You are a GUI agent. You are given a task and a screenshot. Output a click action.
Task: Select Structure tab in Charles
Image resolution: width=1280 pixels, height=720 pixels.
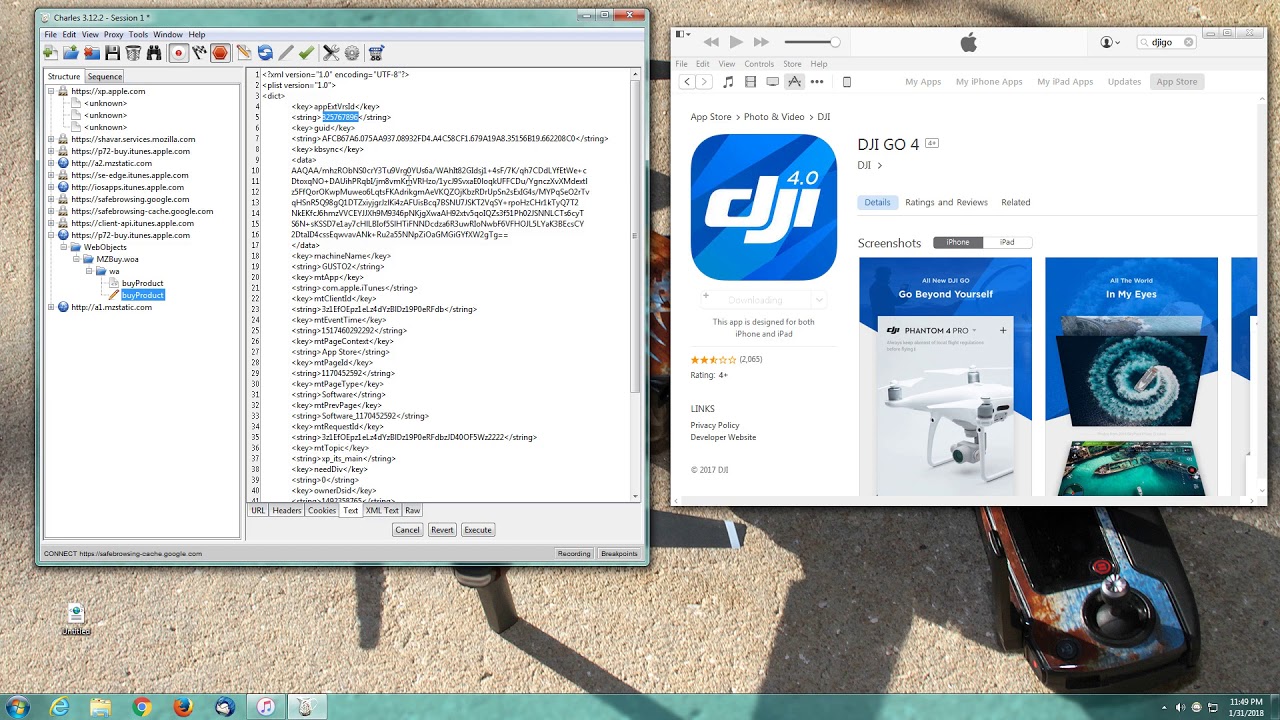tap(64, 76)
